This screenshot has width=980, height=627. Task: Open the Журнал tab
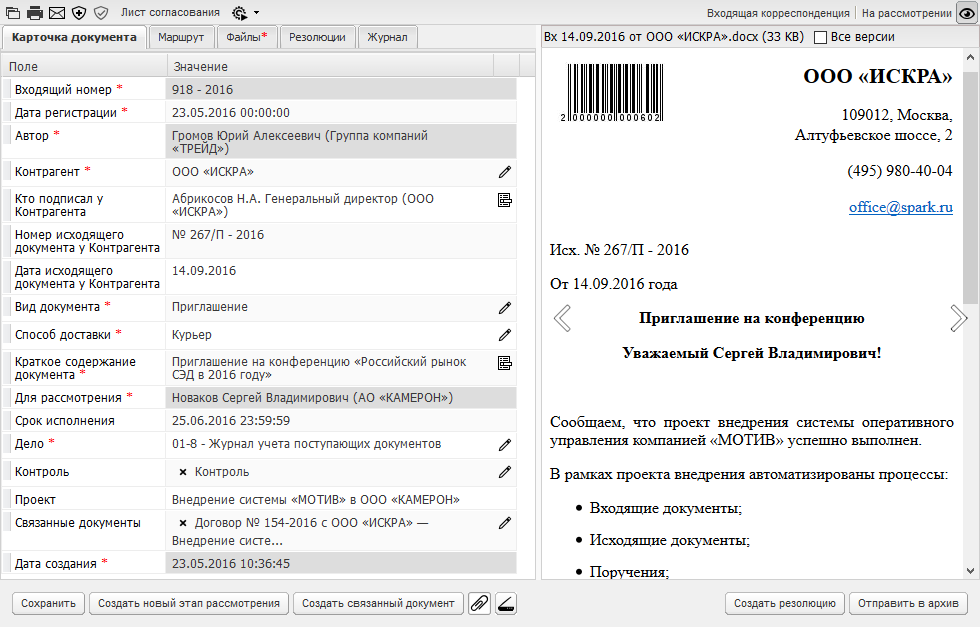point(388,37)
